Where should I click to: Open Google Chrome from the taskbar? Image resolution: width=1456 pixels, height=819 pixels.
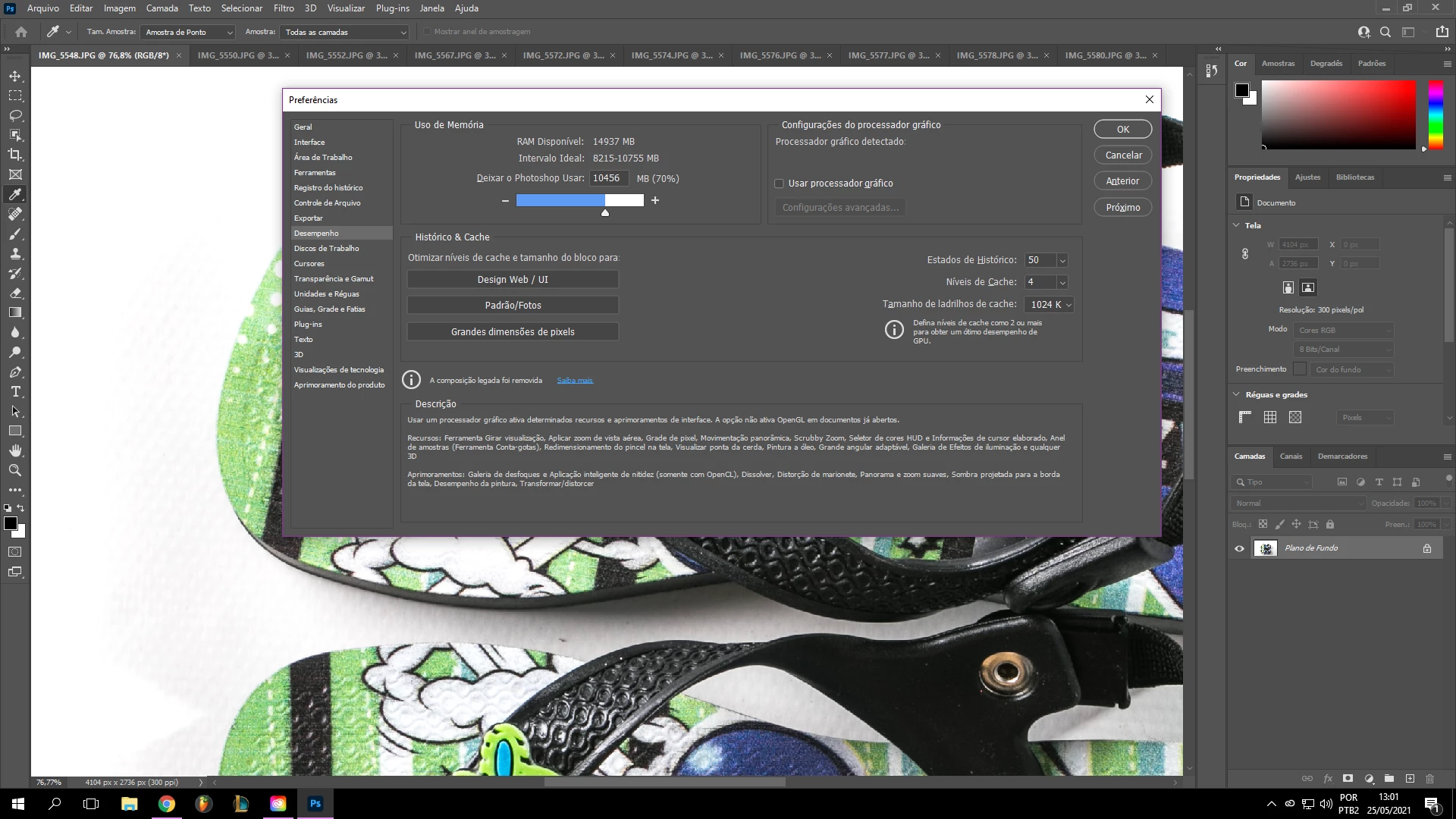[167, 804]
